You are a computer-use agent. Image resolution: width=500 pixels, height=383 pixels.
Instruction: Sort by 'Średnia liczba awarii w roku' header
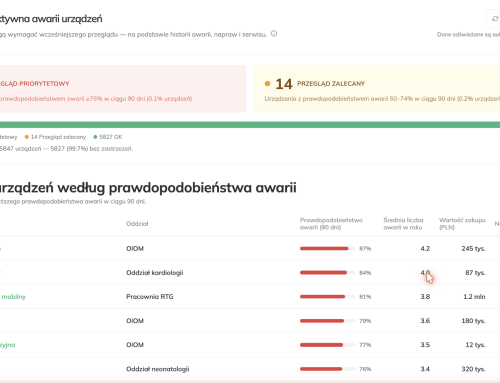point(403,224)
